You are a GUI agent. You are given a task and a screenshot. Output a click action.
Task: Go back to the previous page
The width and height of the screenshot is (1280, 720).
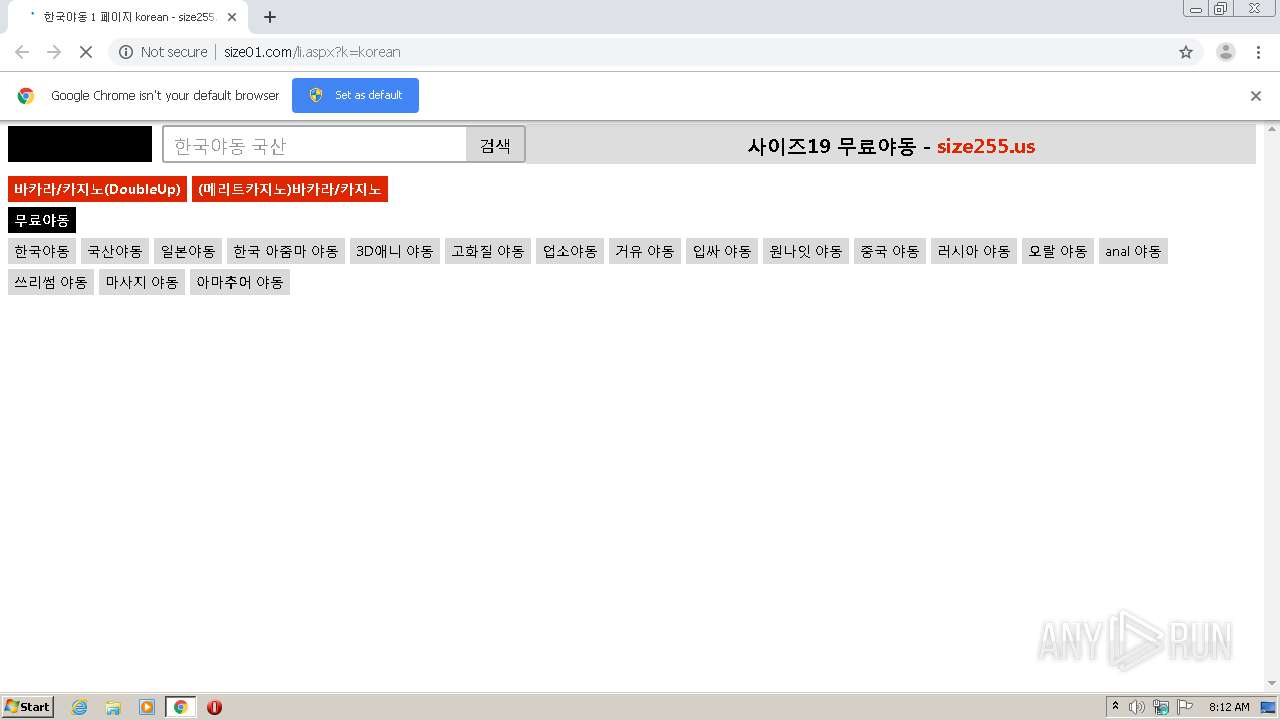[22, 52]
